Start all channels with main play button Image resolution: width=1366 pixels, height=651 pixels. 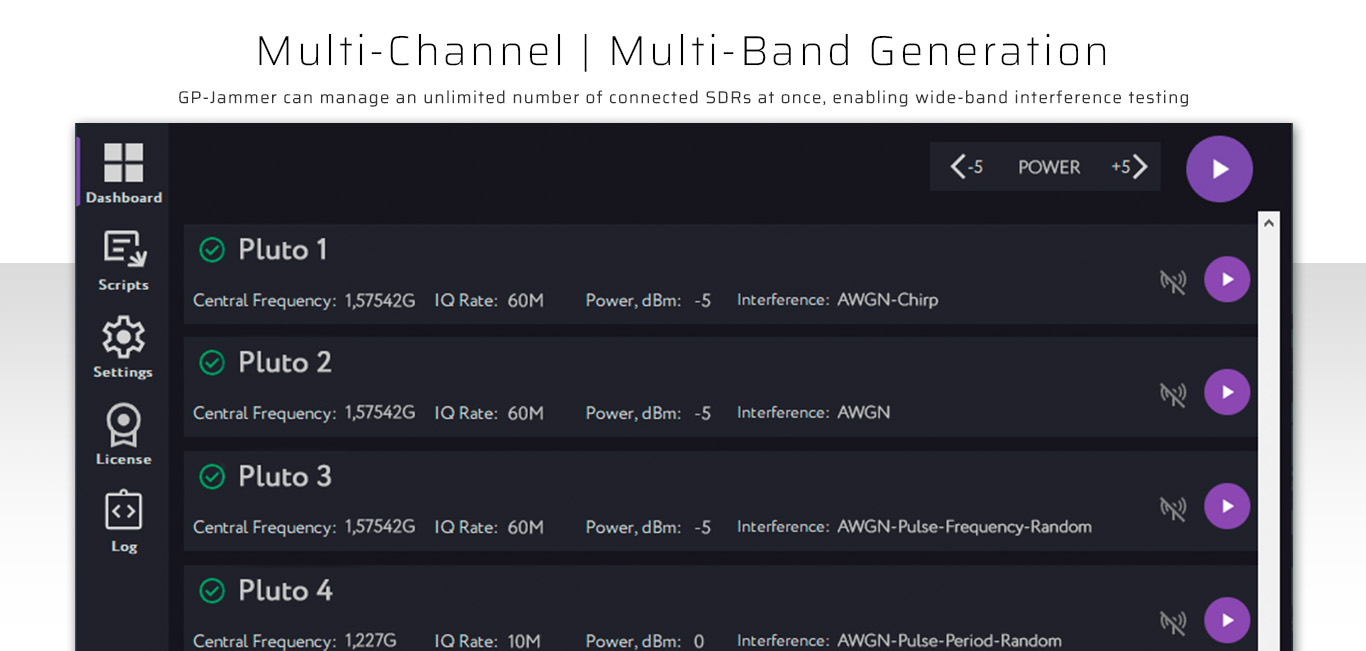1219,169
